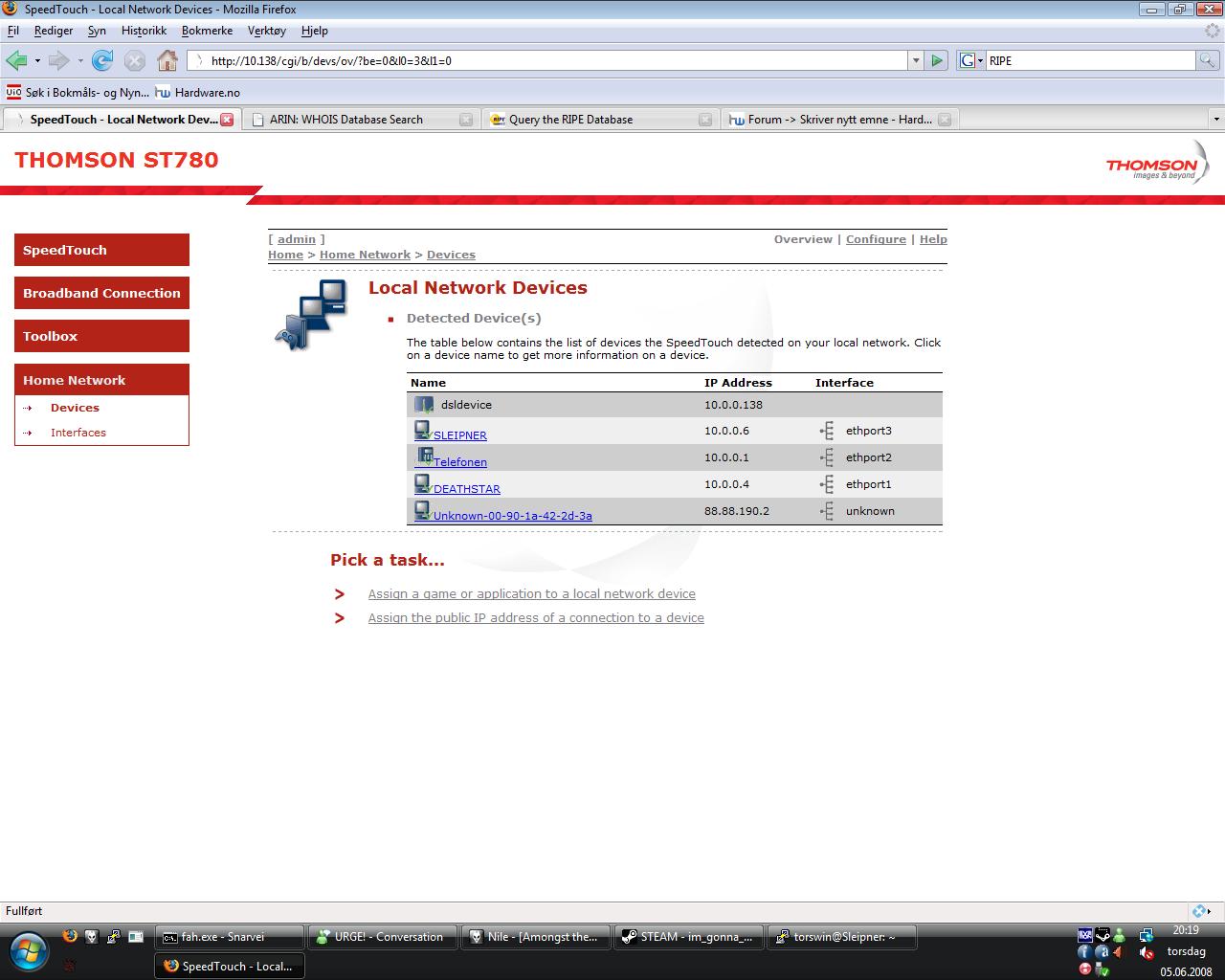Open the SLEIPNER device link

[x=460, y=435]
